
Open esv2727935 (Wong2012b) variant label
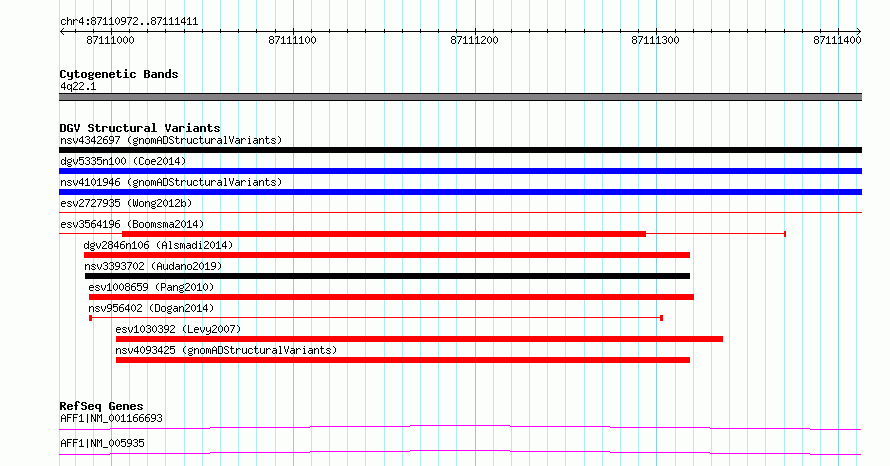[x=126, y=203]
